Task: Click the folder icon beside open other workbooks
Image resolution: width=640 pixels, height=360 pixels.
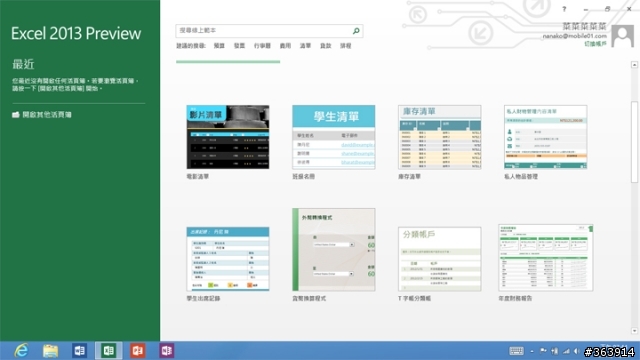Action: (x=16, y=115)
